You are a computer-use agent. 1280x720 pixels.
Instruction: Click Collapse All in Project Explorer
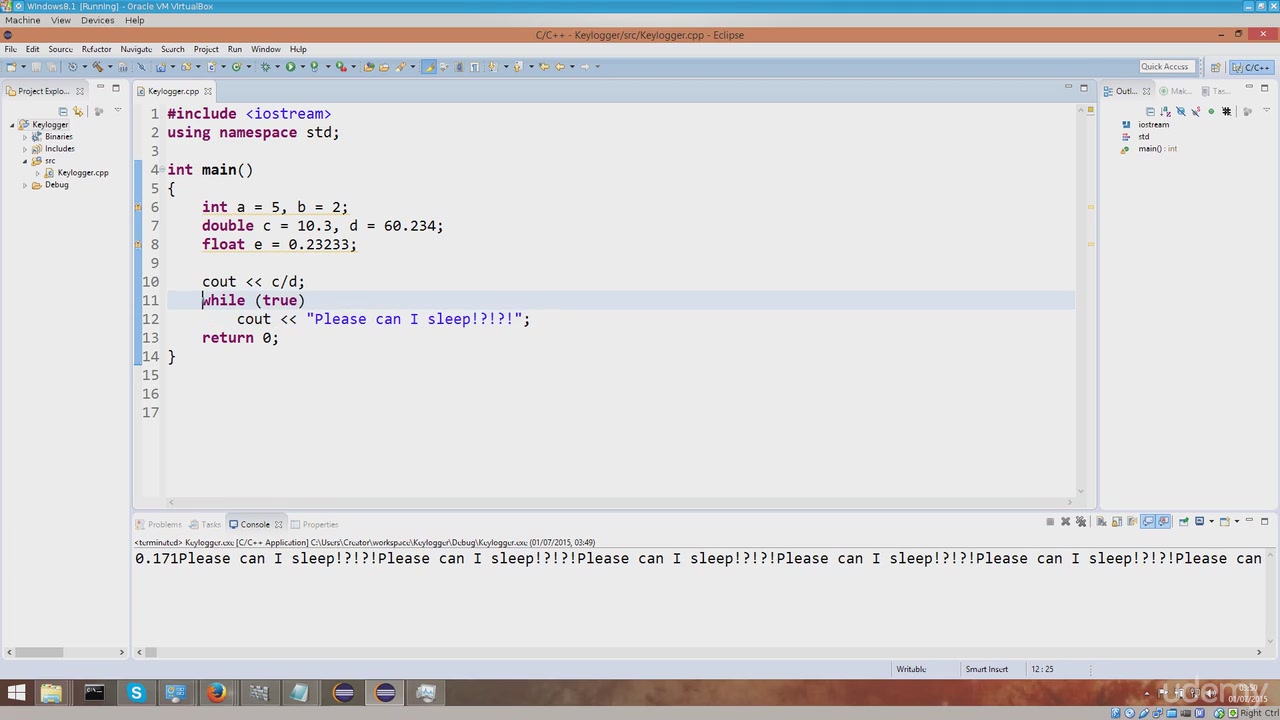[63, 111]
